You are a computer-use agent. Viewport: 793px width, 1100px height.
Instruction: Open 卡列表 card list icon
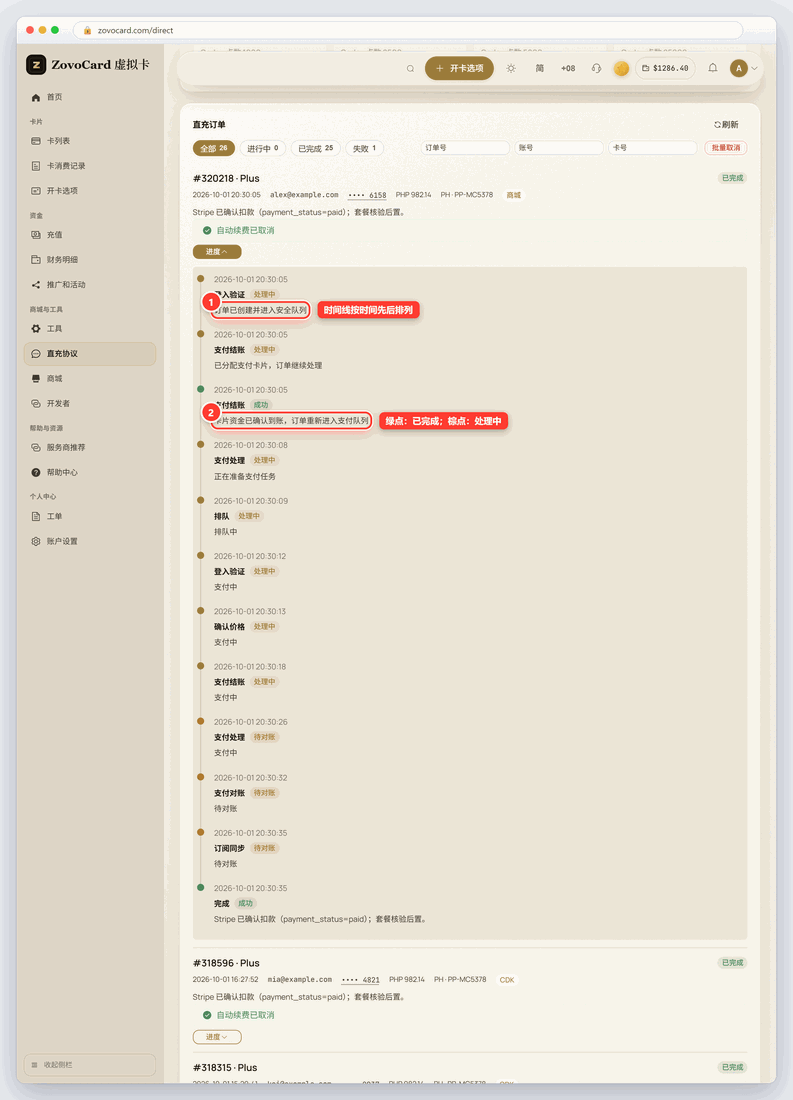[x=36, y=141]
